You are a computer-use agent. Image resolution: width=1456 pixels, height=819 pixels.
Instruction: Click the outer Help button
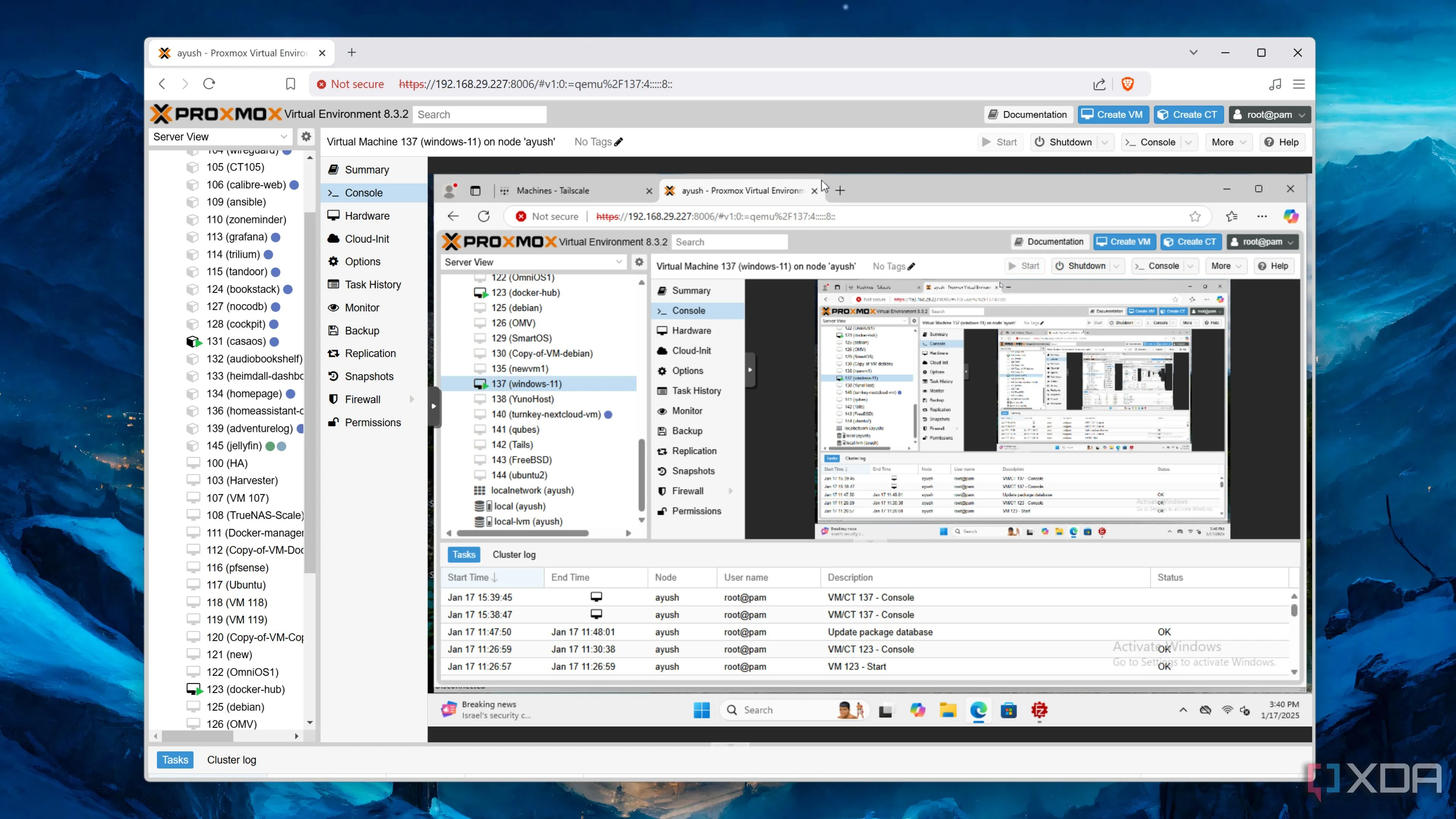point(1281,143)
